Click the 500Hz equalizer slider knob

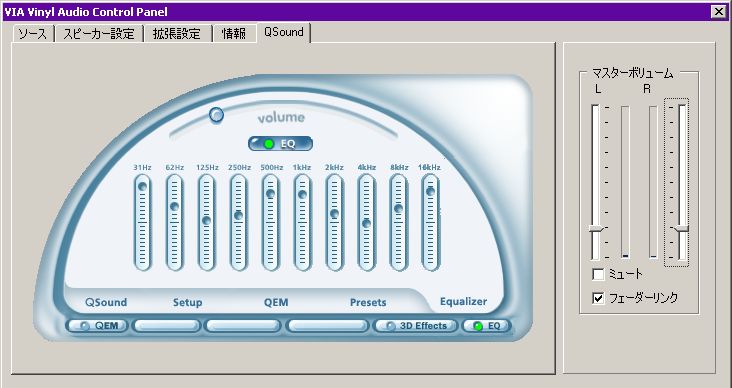pos(270,194)
